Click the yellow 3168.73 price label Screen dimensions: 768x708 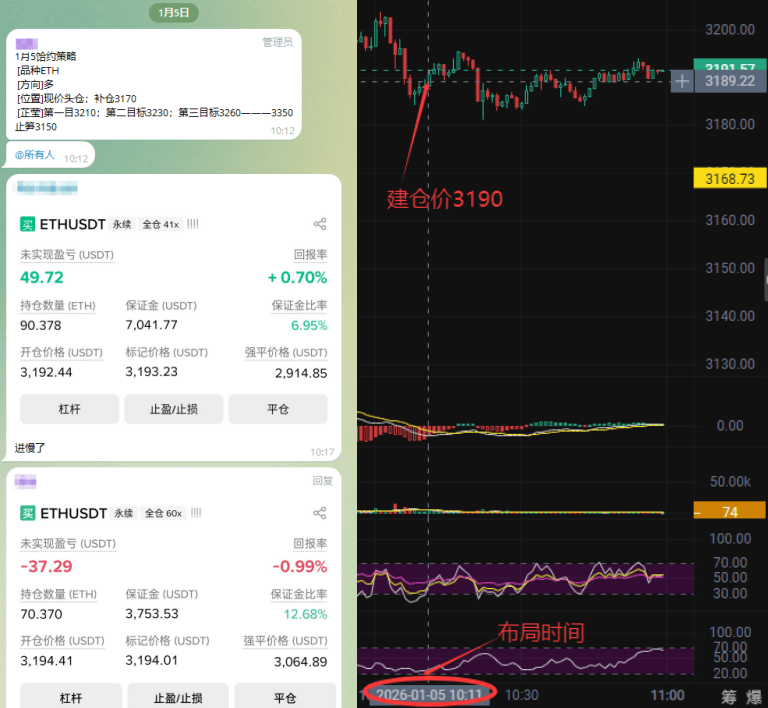click(730, 179)
